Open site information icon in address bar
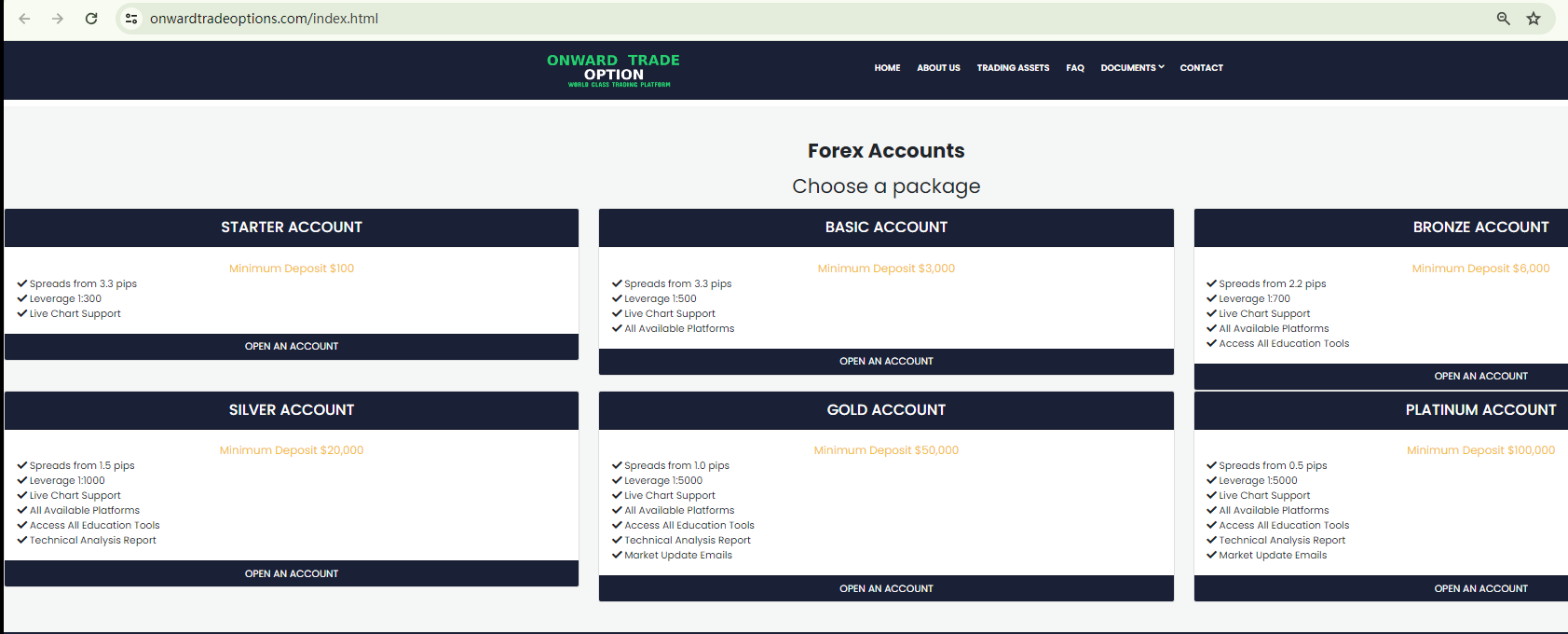This screenshot has height=634, width=1568. (131, 19)
